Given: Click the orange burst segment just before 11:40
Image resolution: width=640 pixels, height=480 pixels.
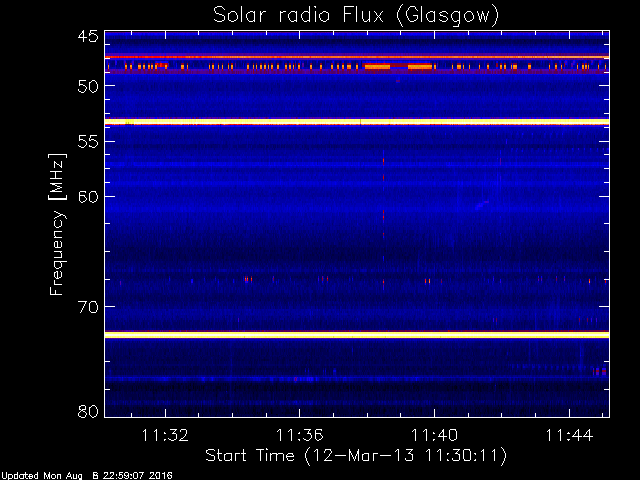Looking at the screenshot, I should pyautogui.click(x=420, y=66).
